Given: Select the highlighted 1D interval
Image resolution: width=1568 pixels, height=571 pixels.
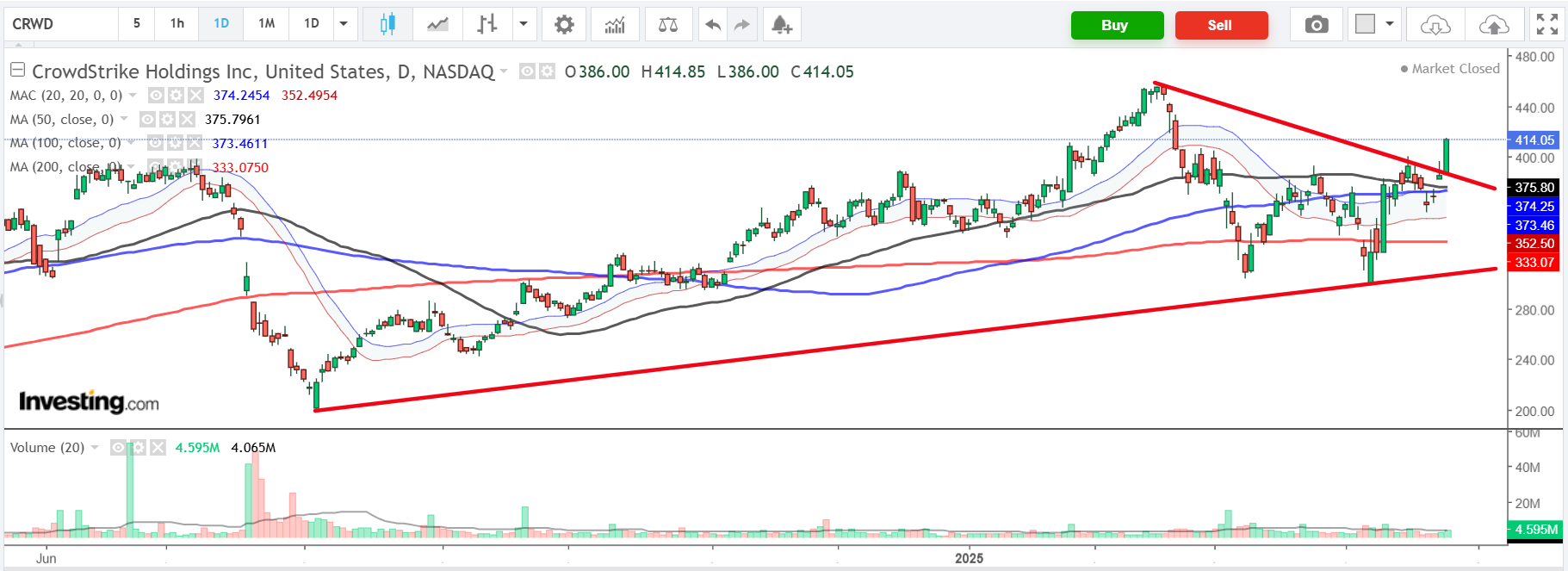Looking at the screenshot, I should 221,24.
